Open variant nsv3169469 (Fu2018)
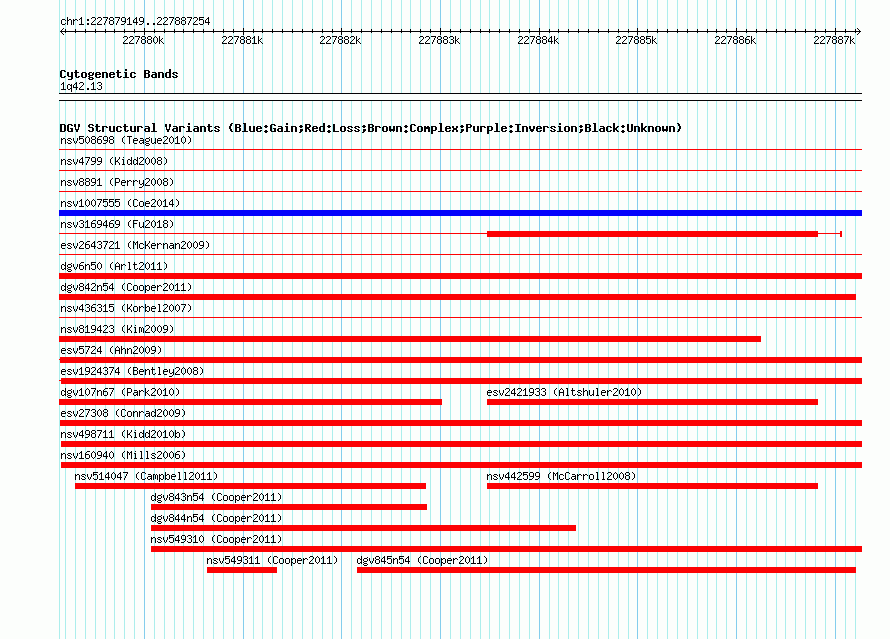 [x=117, y=224]
